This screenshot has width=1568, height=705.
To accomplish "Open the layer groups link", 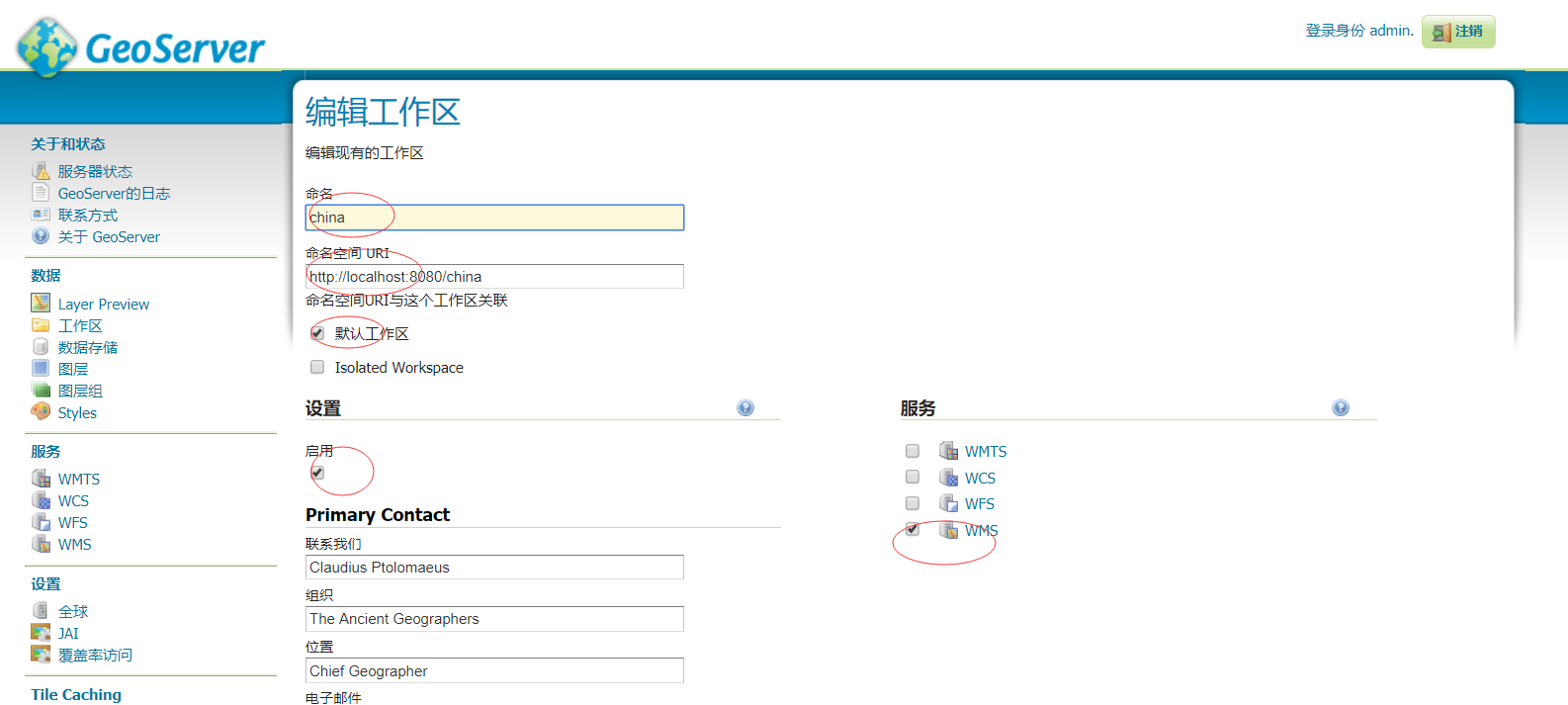I will coord(80,391).
